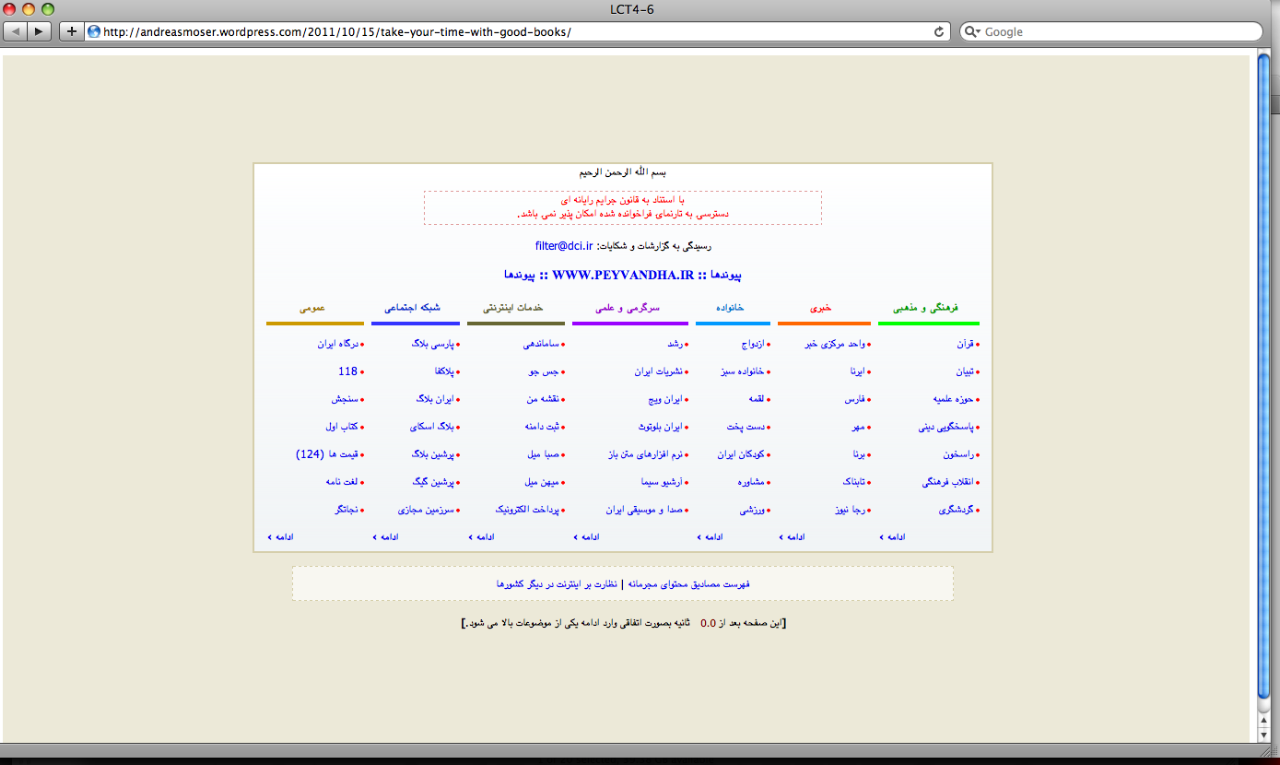Select the 'فرهنگی و مذهبی' category heading
The image size is (1280, 765).
[x=925, y=308]
